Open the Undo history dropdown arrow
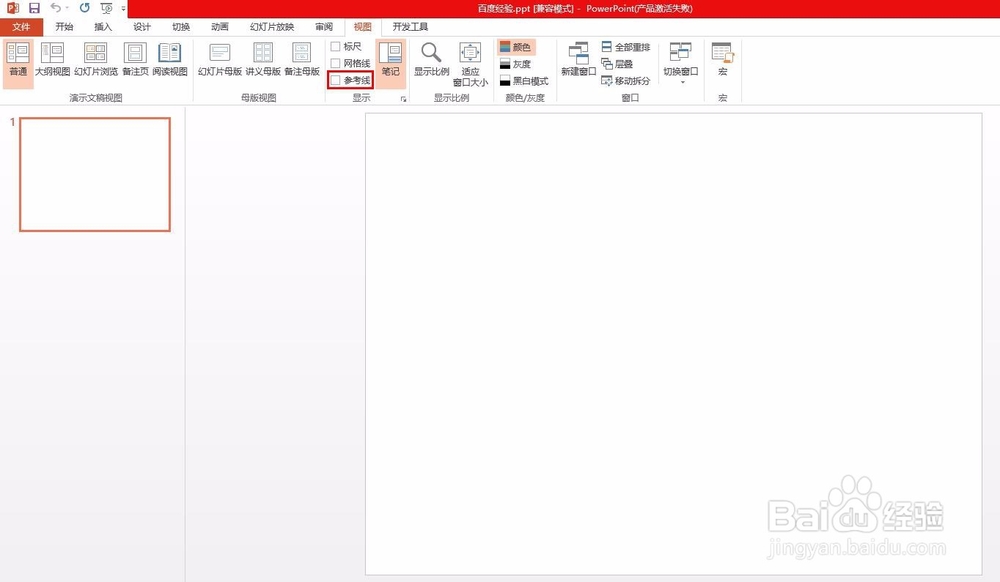Viewport: 1000px width, 582px height. point(67,8)
